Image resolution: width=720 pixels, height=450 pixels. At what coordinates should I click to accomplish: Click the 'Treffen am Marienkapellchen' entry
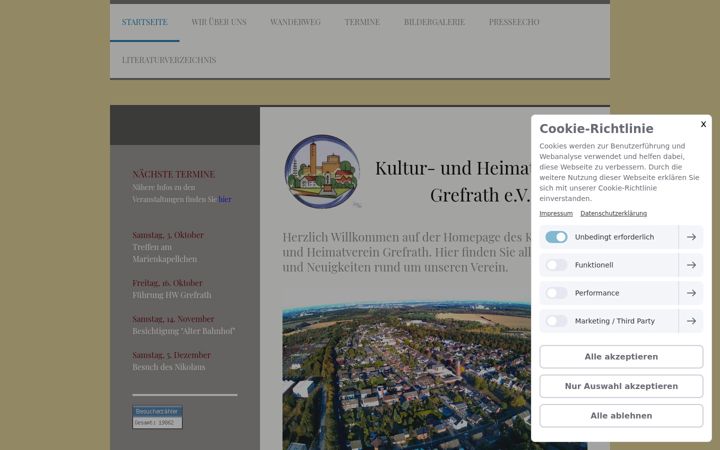pyautogui.click(x=165, y=253)
